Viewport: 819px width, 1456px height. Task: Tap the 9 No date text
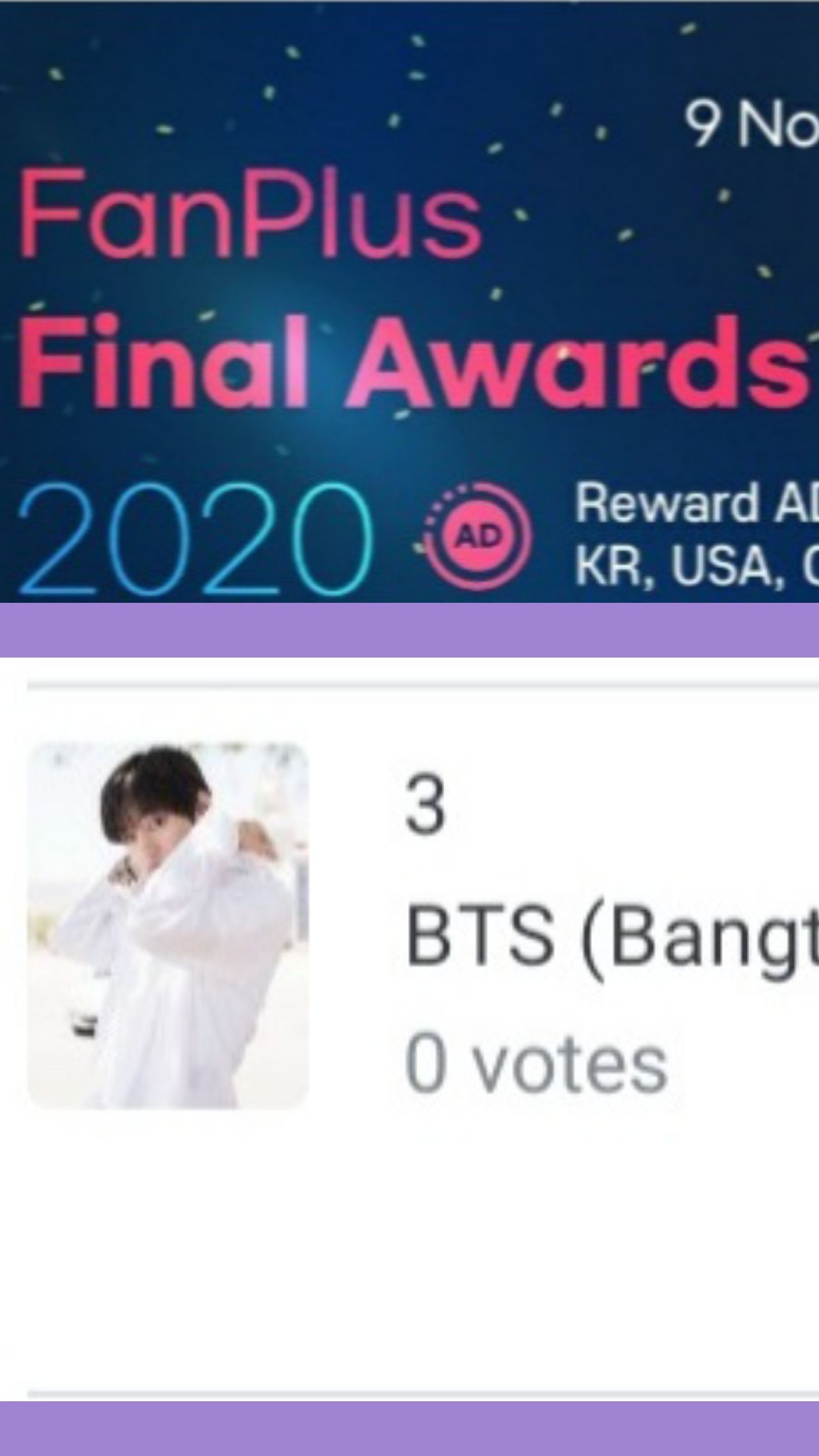click(752, 124)
